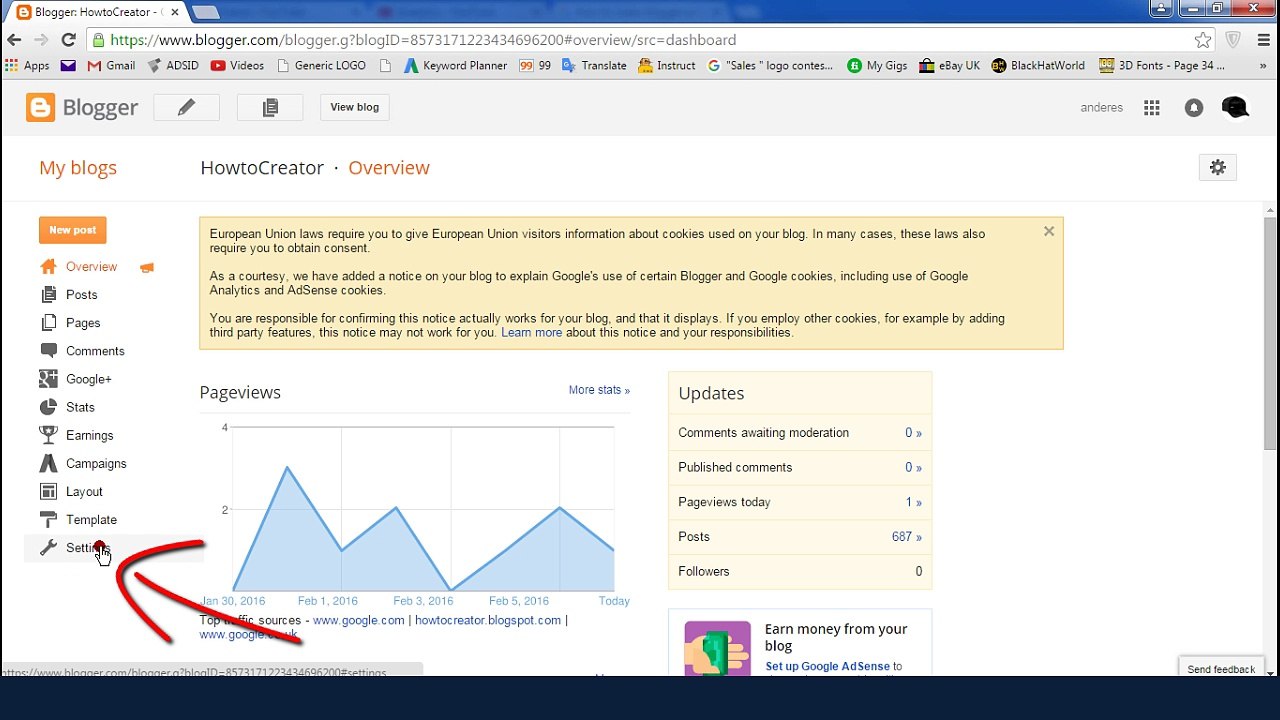Open the Keyword Planner bookmark
The height and width of the screenshot is (720, 1280).
(x=455, y=66)
